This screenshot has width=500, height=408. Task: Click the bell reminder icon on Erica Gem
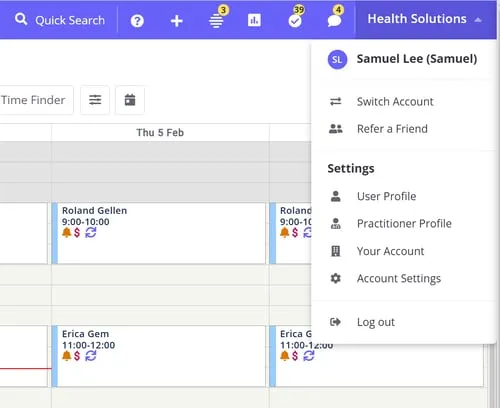[x=67, y=356]
